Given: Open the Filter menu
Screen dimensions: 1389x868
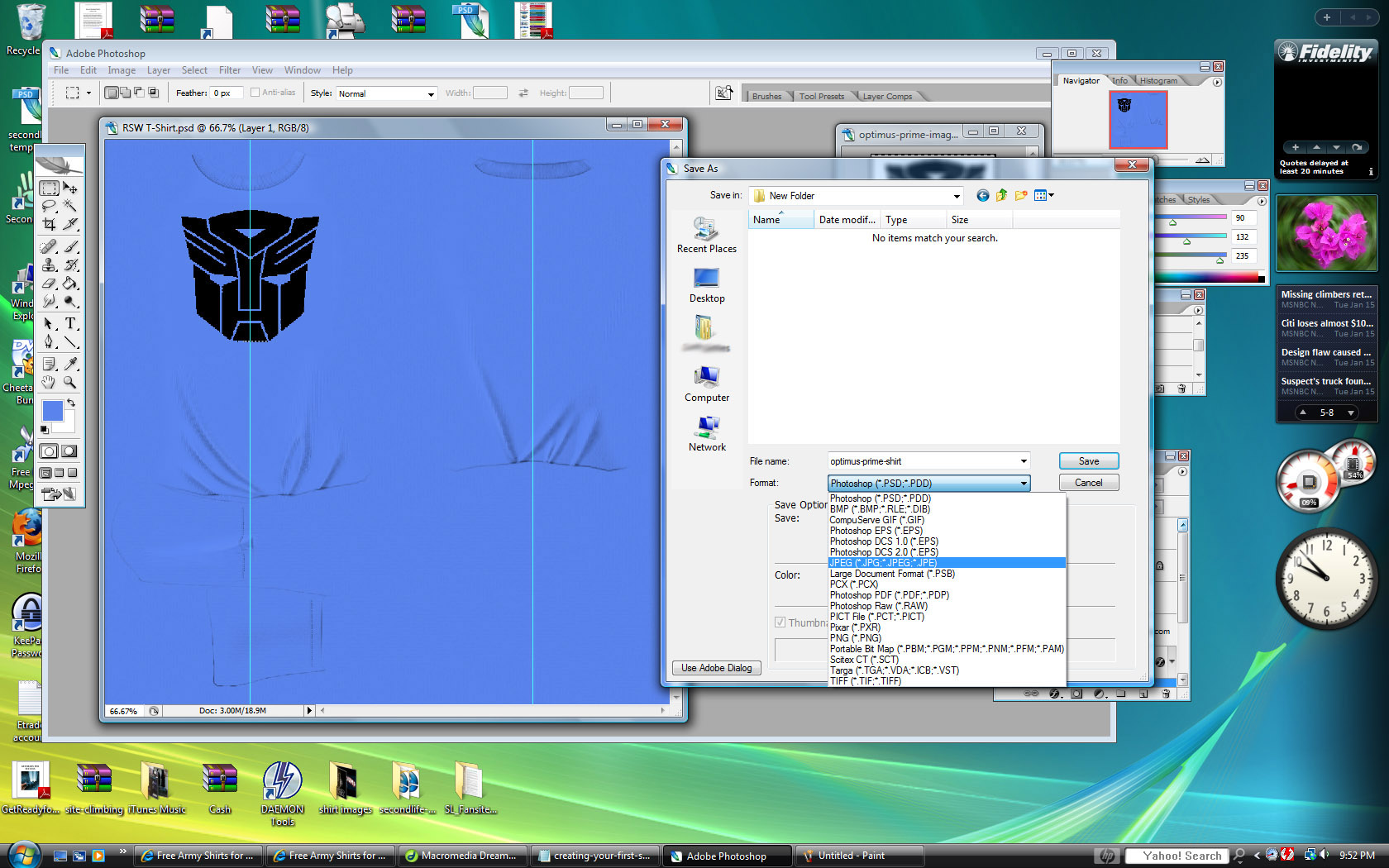Looking at the screenshot, I should pos(229,70).
